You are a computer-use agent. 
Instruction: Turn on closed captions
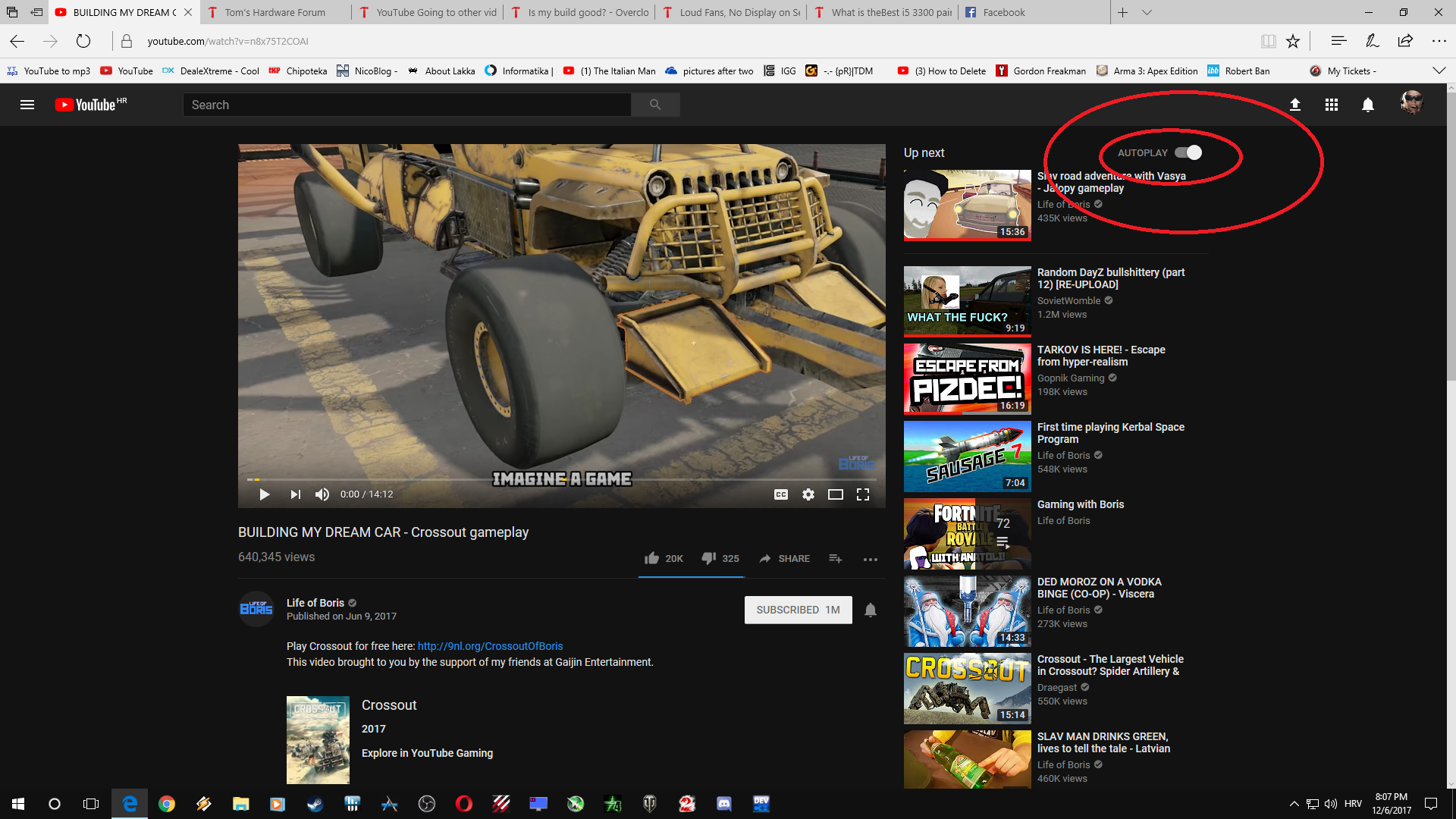[x=781, y=494]
